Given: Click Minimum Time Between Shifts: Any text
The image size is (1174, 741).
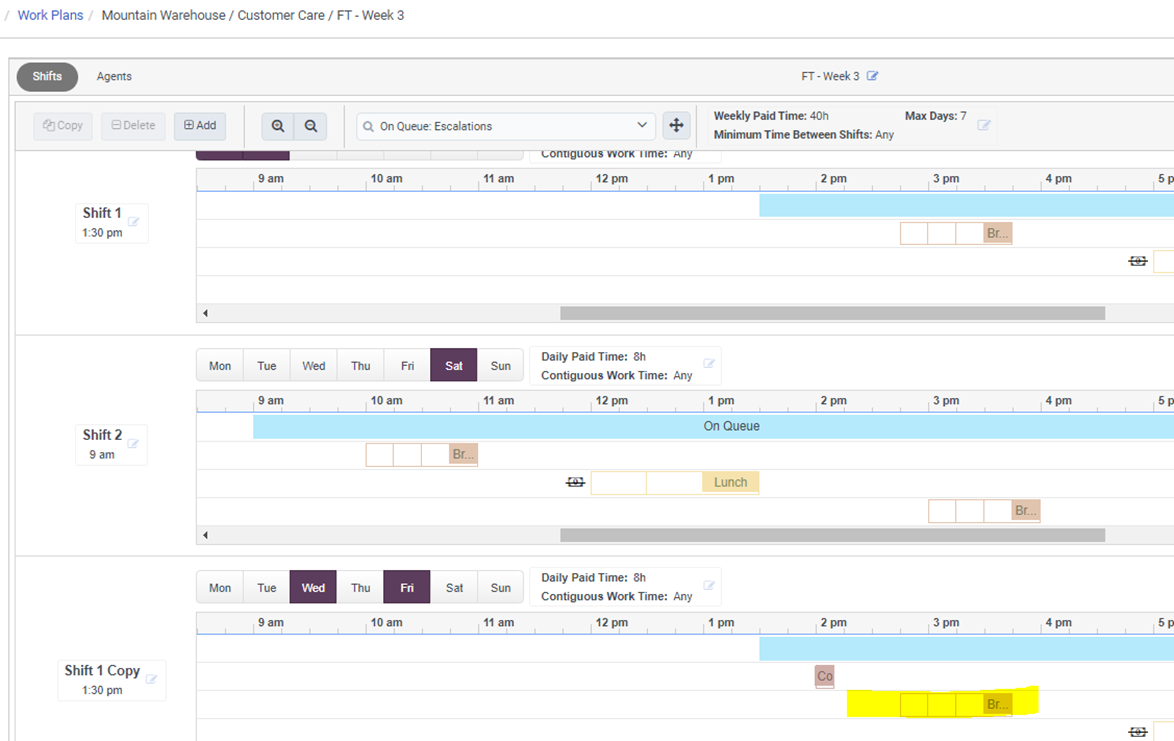Looking at the screenshot, I should (x=803, y=135).
